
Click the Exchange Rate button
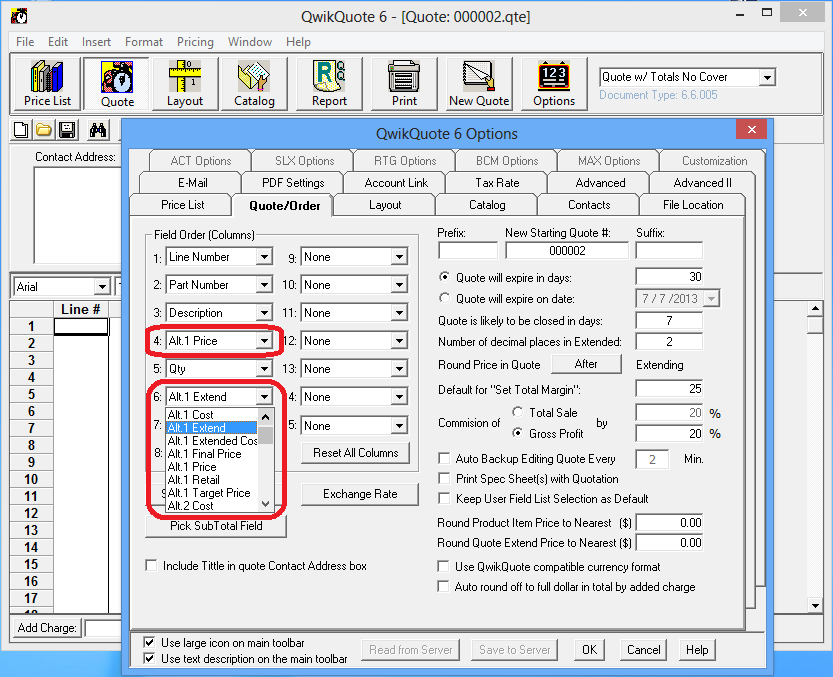tap(360, 494)
